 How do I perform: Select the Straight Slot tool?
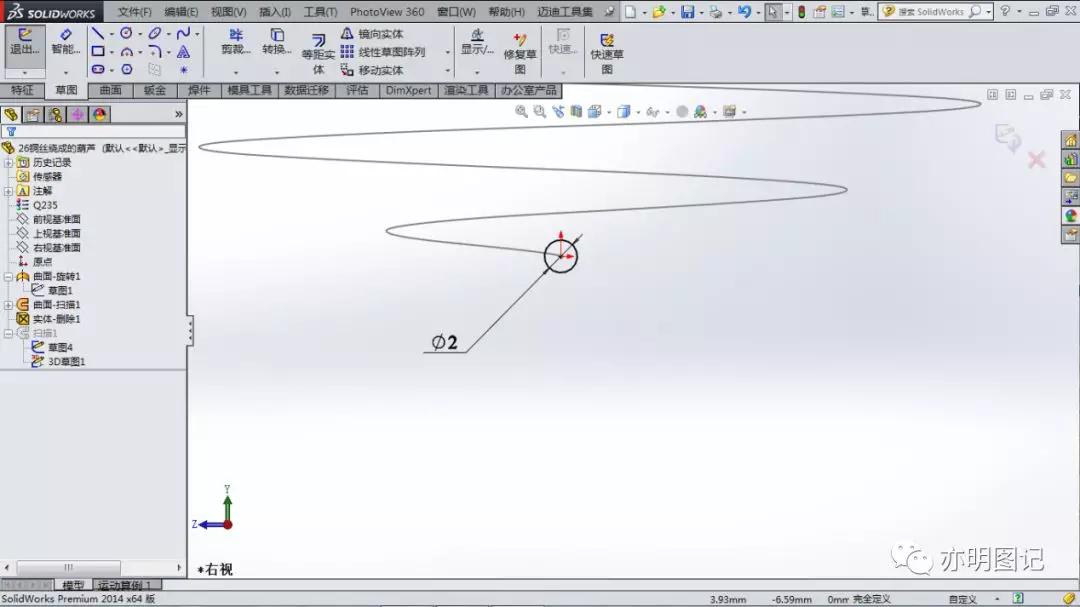click(98, 70)
